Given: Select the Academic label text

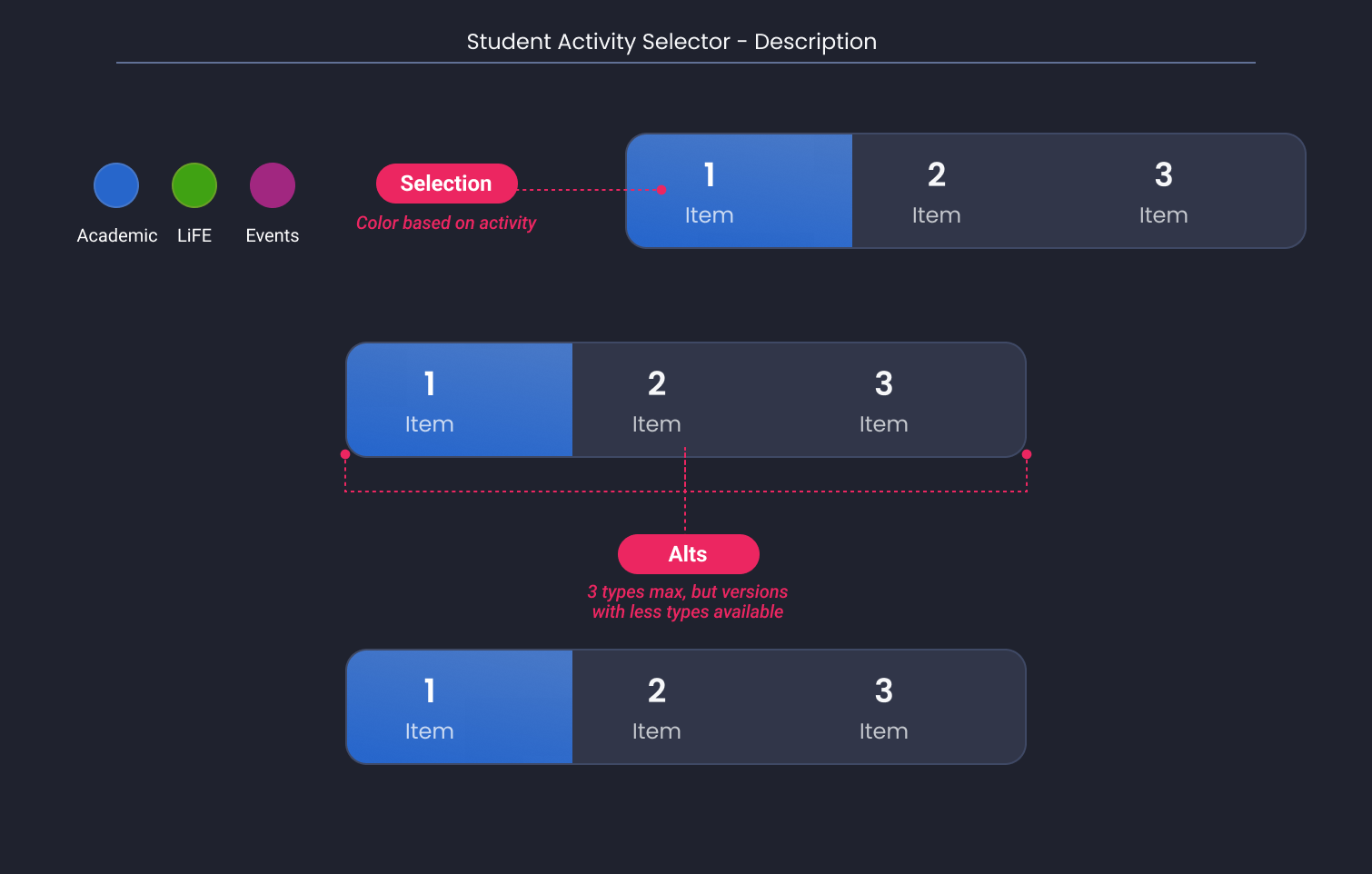Looking at the screenshot, I should (x=116, y=235).
